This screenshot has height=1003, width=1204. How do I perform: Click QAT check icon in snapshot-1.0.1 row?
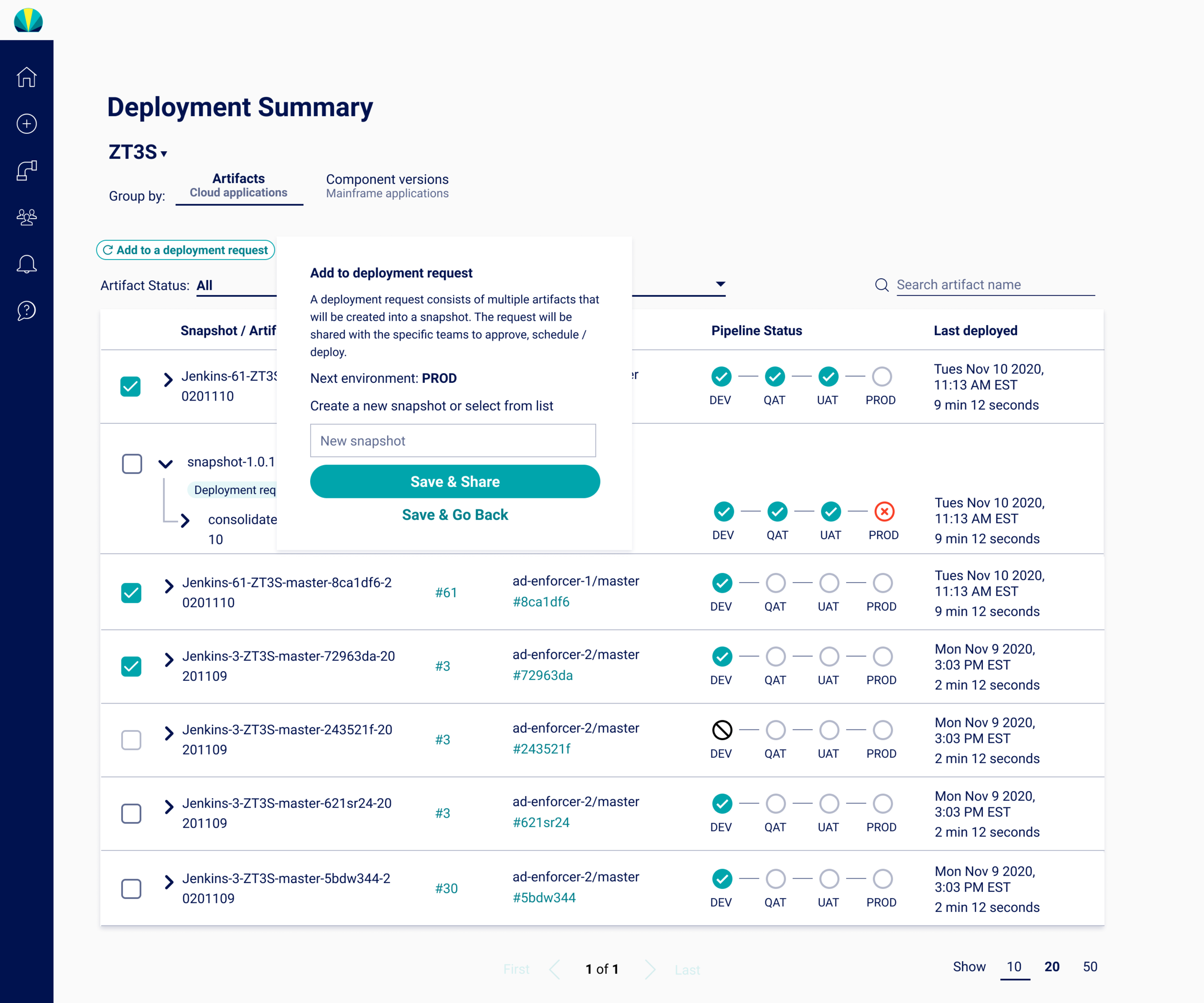[x=777, y=511]
